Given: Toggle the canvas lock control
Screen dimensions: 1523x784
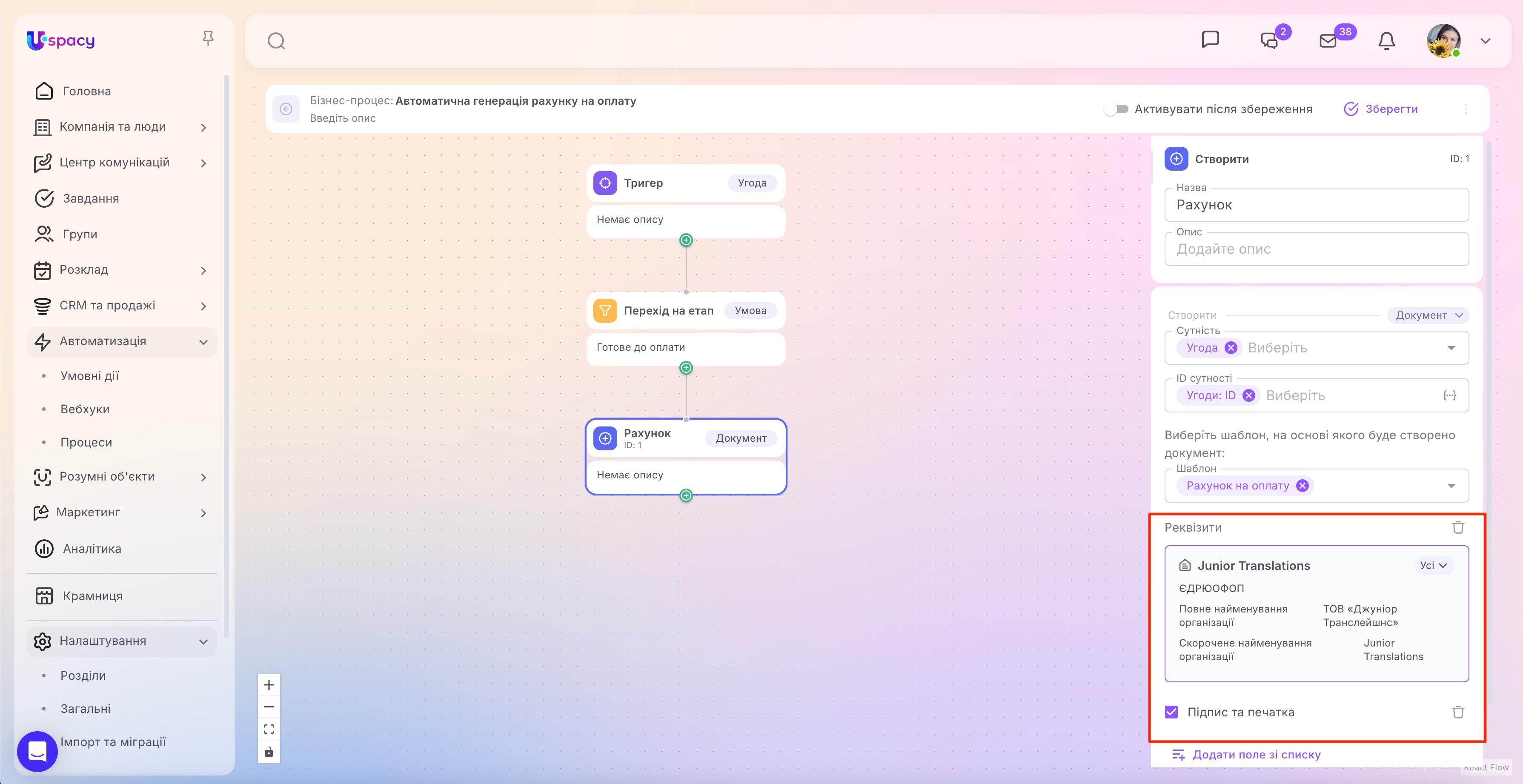Looking at the screenshot, I should 269,752.
